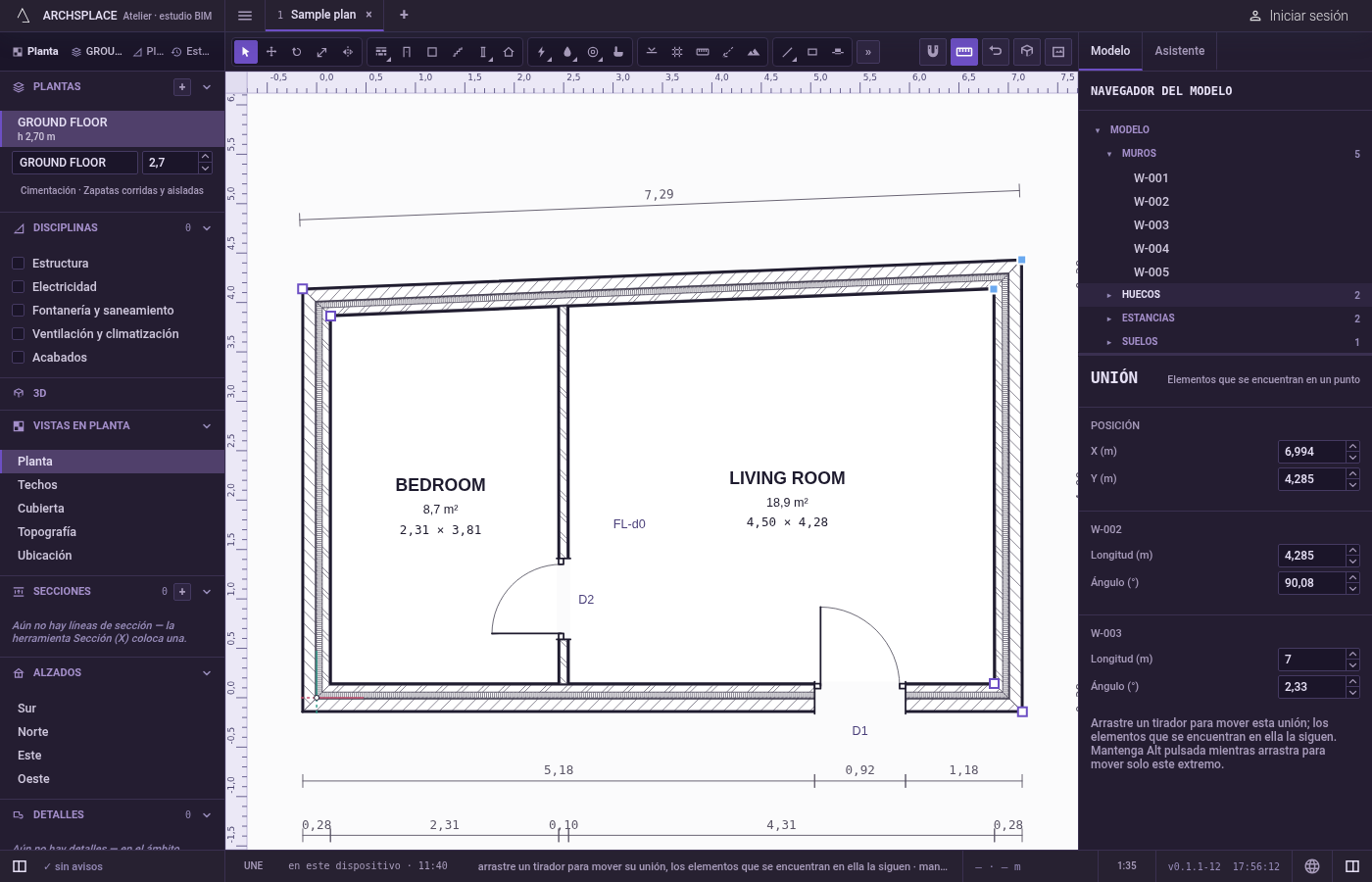The height and width of the screenshot is (882, 1372).
Task: Select the rotate tool in toolbar
Action: click(296, 52)
